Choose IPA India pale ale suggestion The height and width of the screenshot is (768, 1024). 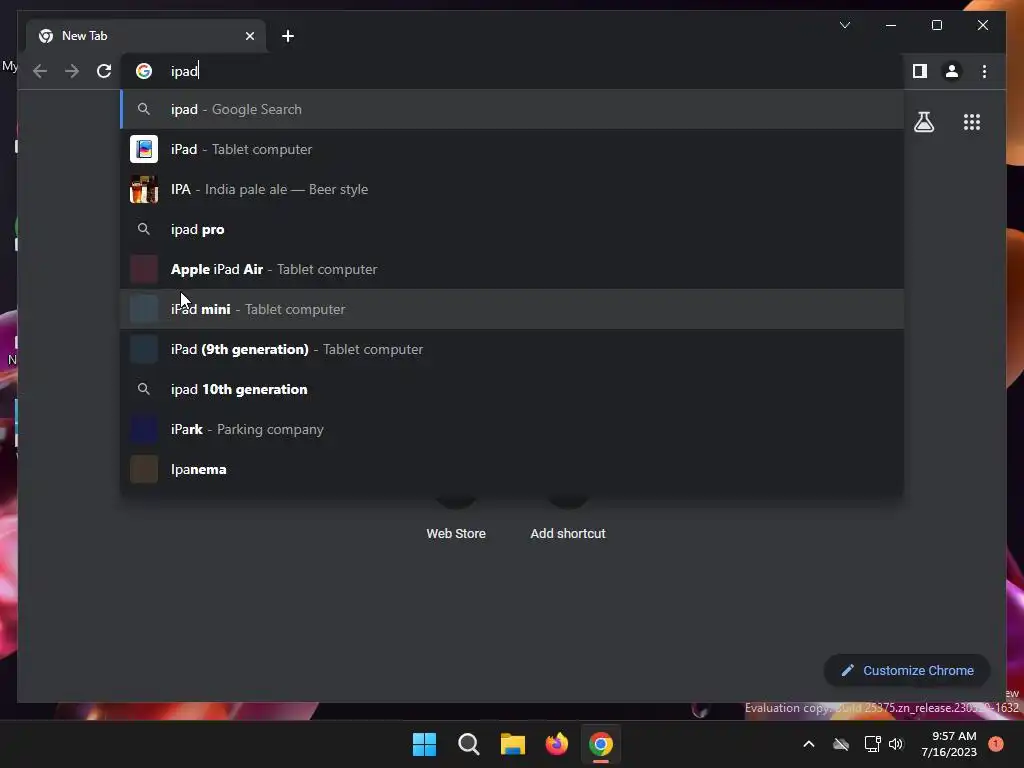[x=512, y=189]
